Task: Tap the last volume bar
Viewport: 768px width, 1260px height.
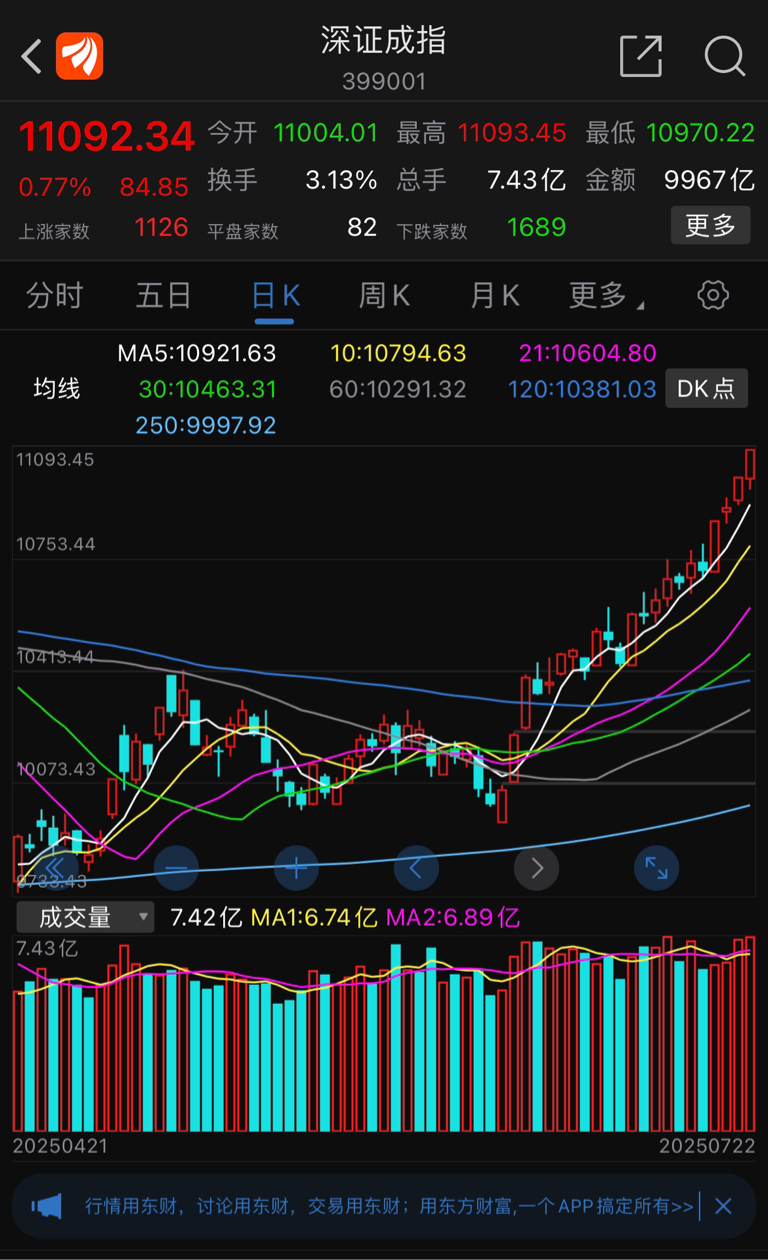Action: (750, 1033)
